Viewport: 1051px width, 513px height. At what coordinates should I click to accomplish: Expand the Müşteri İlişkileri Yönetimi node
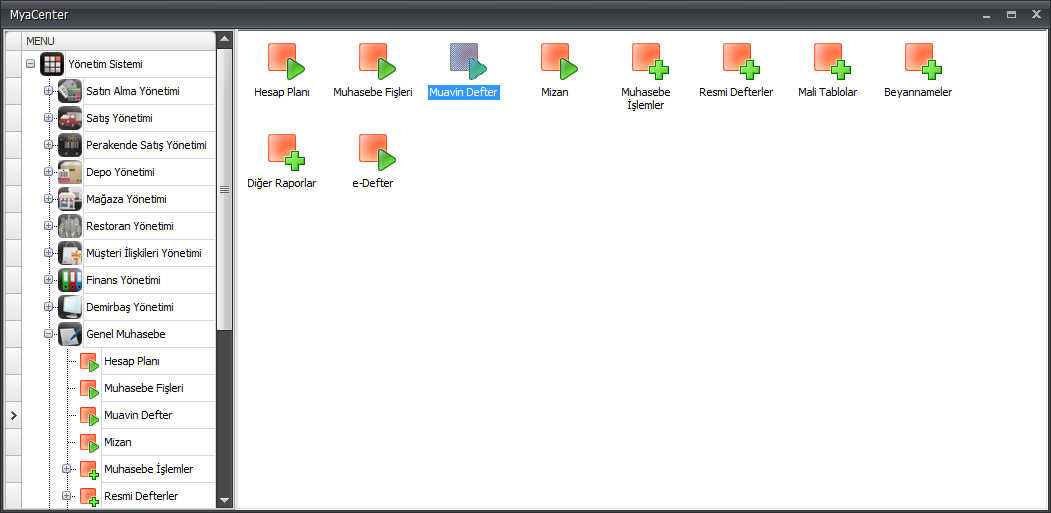[48, 253]
